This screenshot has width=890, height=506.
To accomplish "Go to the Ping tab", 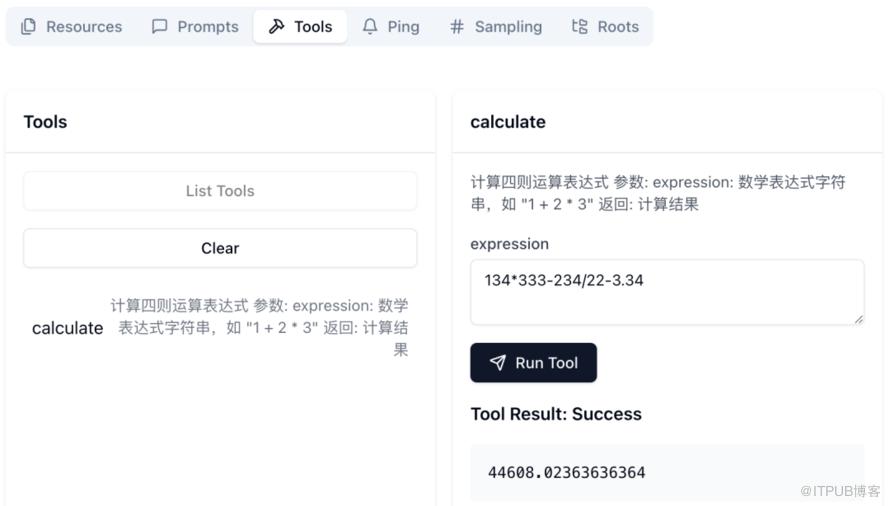I will pos(403,27).
